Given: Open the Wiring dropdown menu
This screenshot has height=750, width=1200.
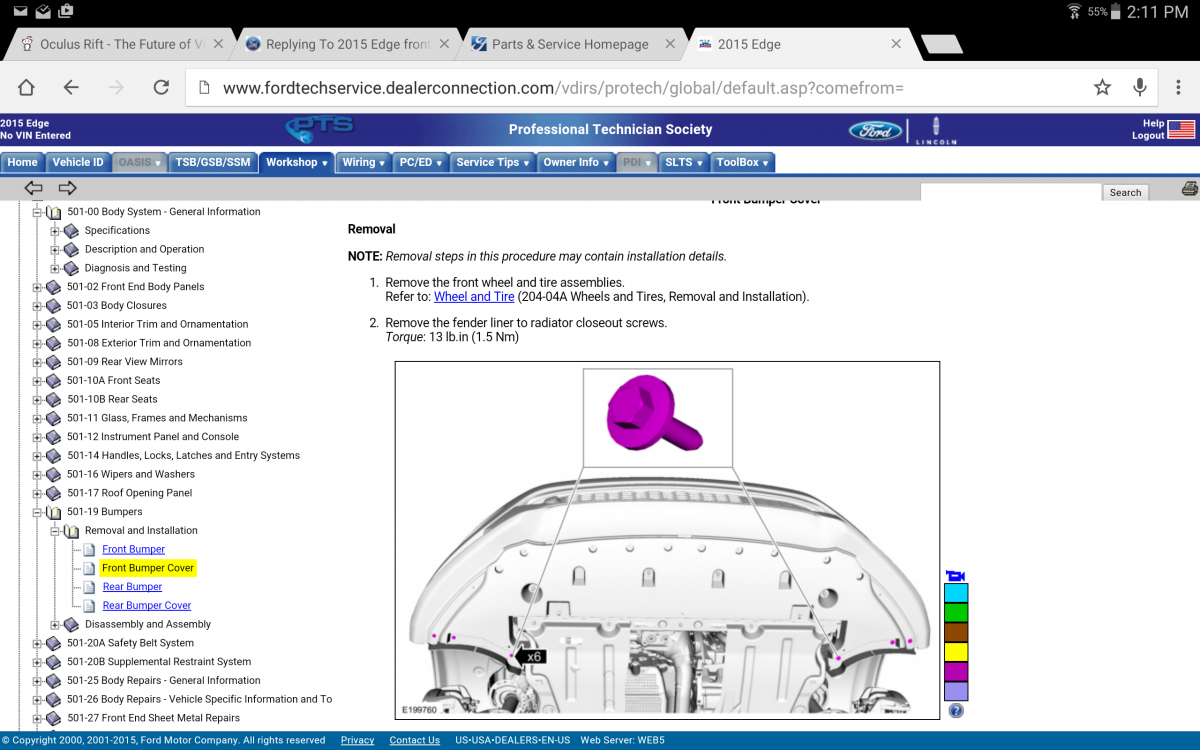Looking at the screenshot, I should (363, 162).
